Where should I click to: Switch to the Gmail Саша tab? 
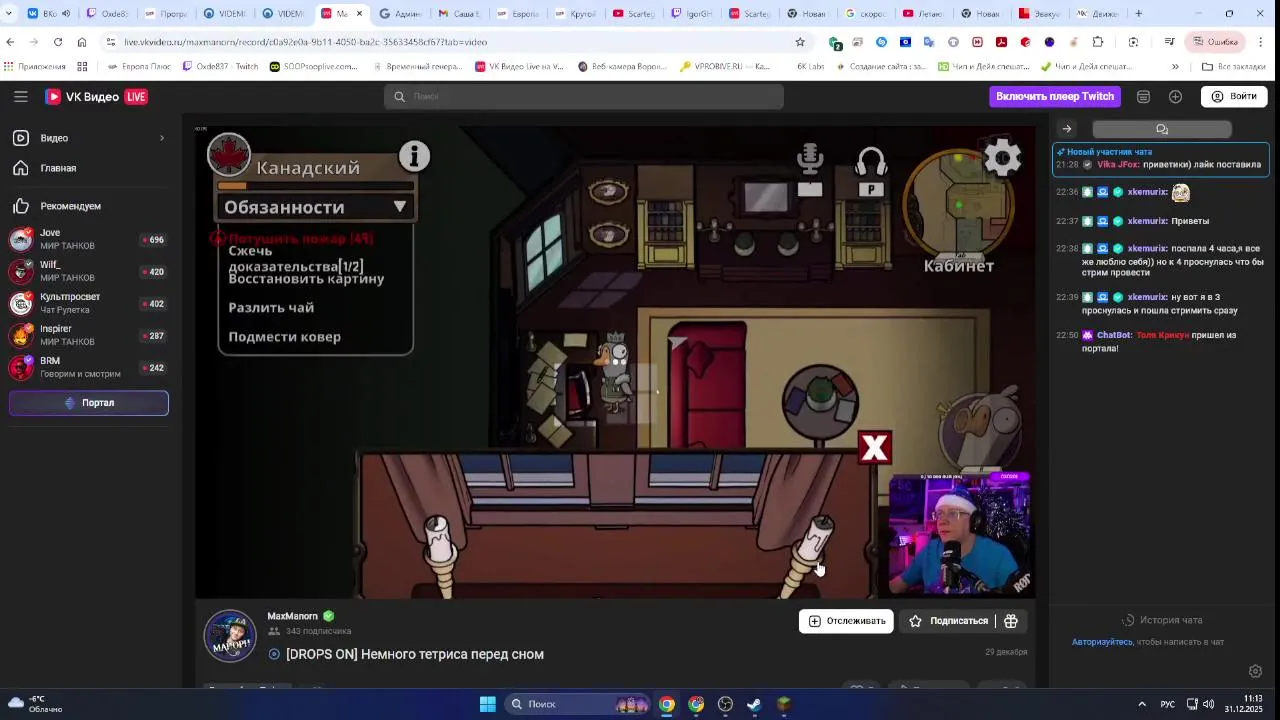pyautogui.click(x=458, y=14)
